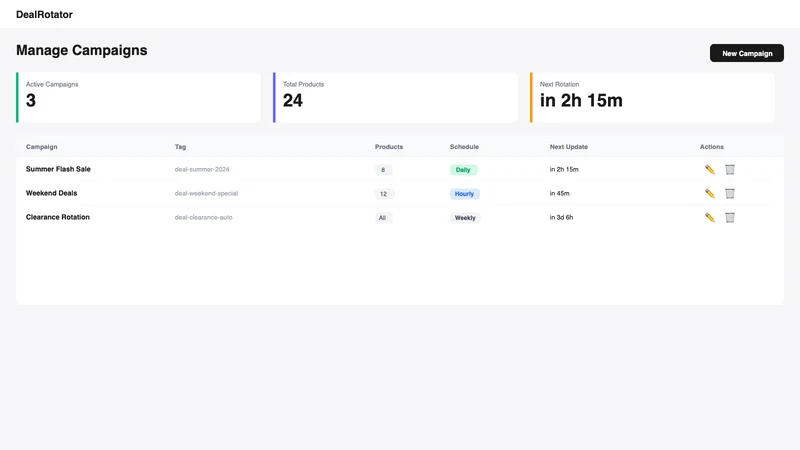Click the Hourly schedule badge

point(464,194)
